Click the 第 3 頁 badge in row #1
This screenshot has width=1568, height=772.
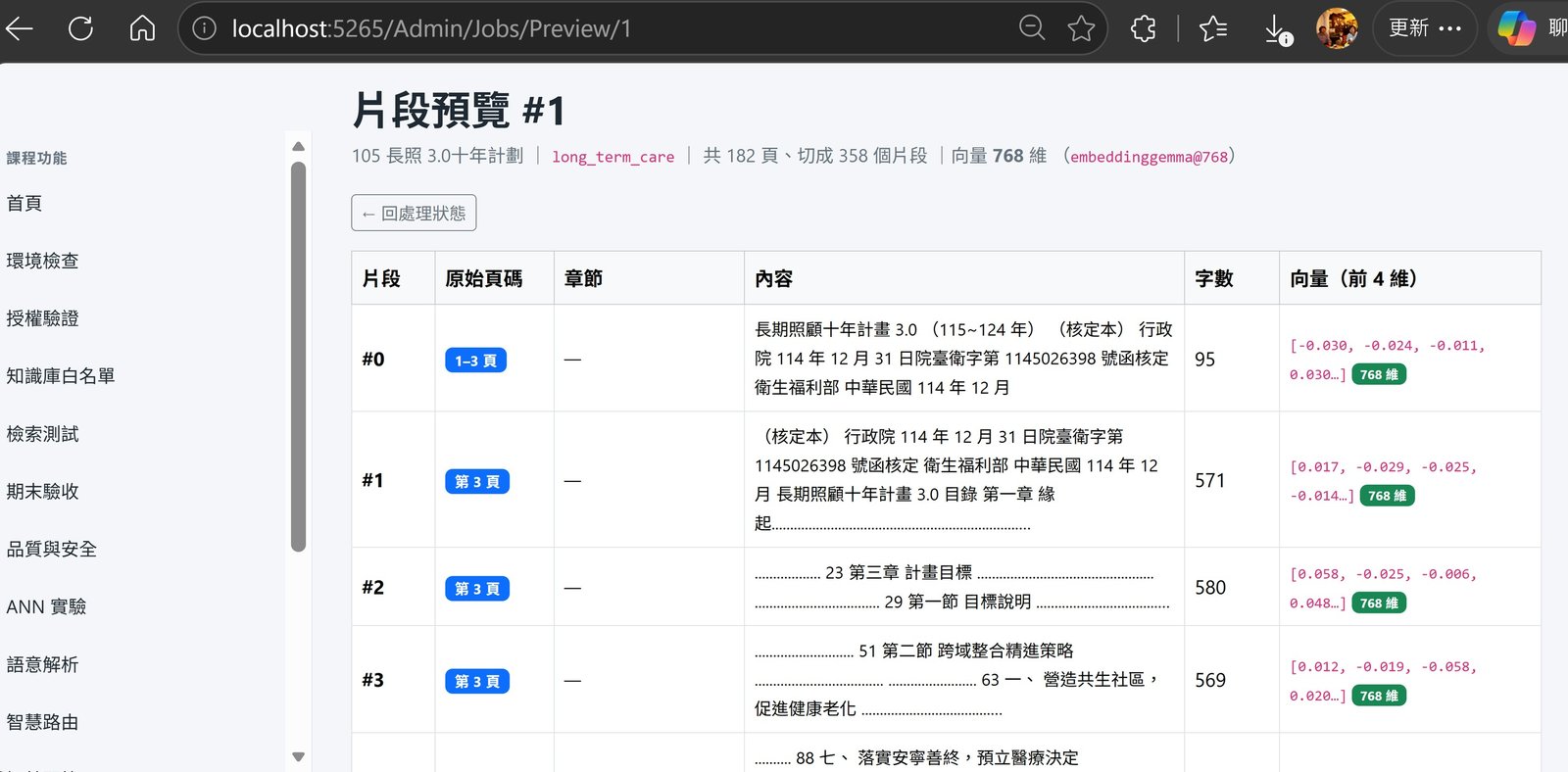tap(477, 482)
